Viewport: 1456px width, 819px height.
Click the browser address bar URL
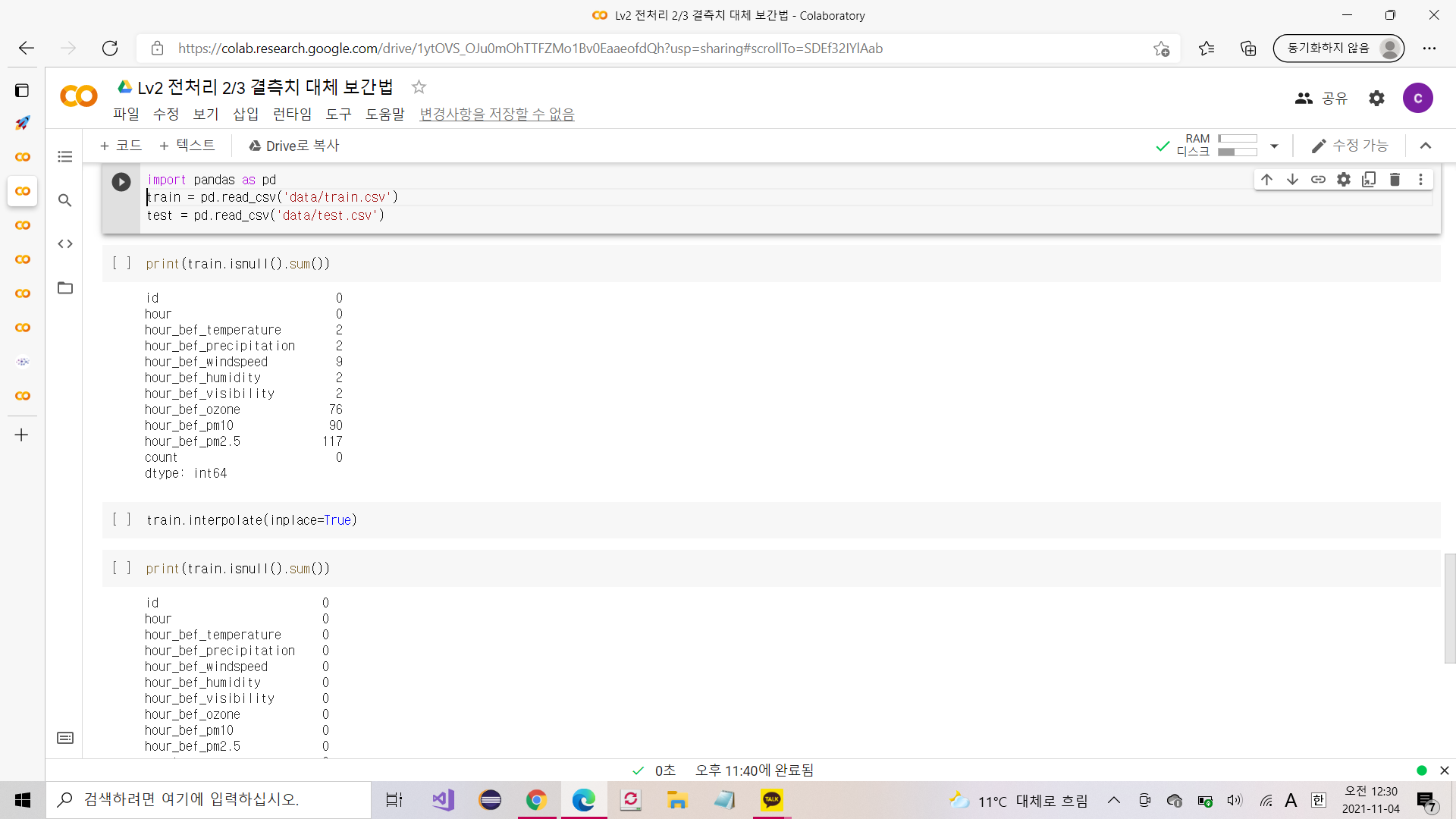coord(531,49)
